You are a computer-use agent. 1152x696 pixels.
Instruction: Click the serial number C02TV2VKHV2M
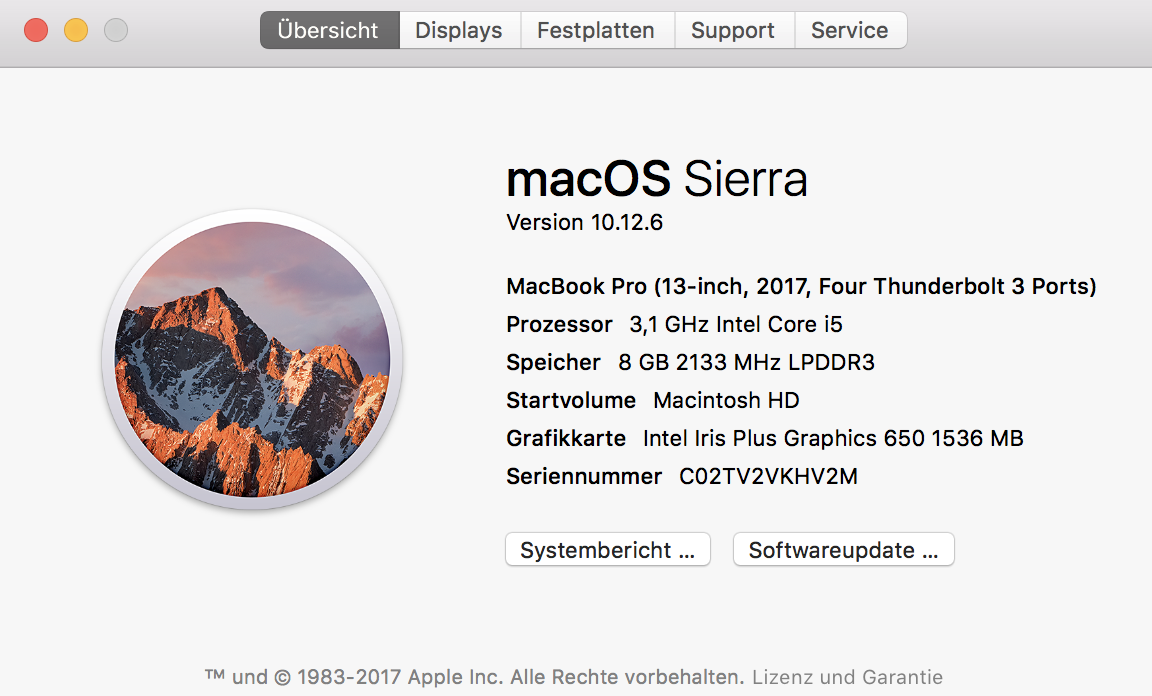[768, 476]
